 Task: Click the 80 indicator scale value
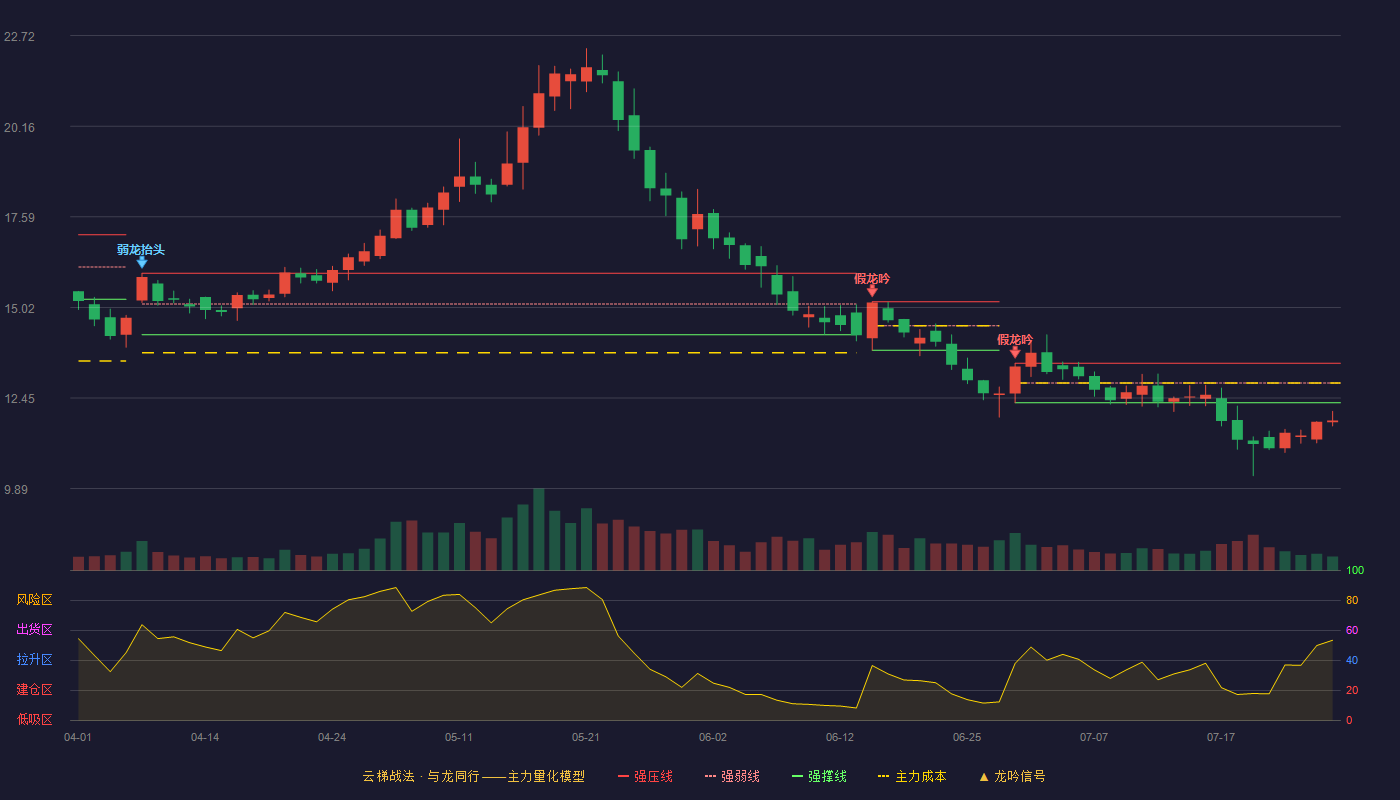[1352, 600]
